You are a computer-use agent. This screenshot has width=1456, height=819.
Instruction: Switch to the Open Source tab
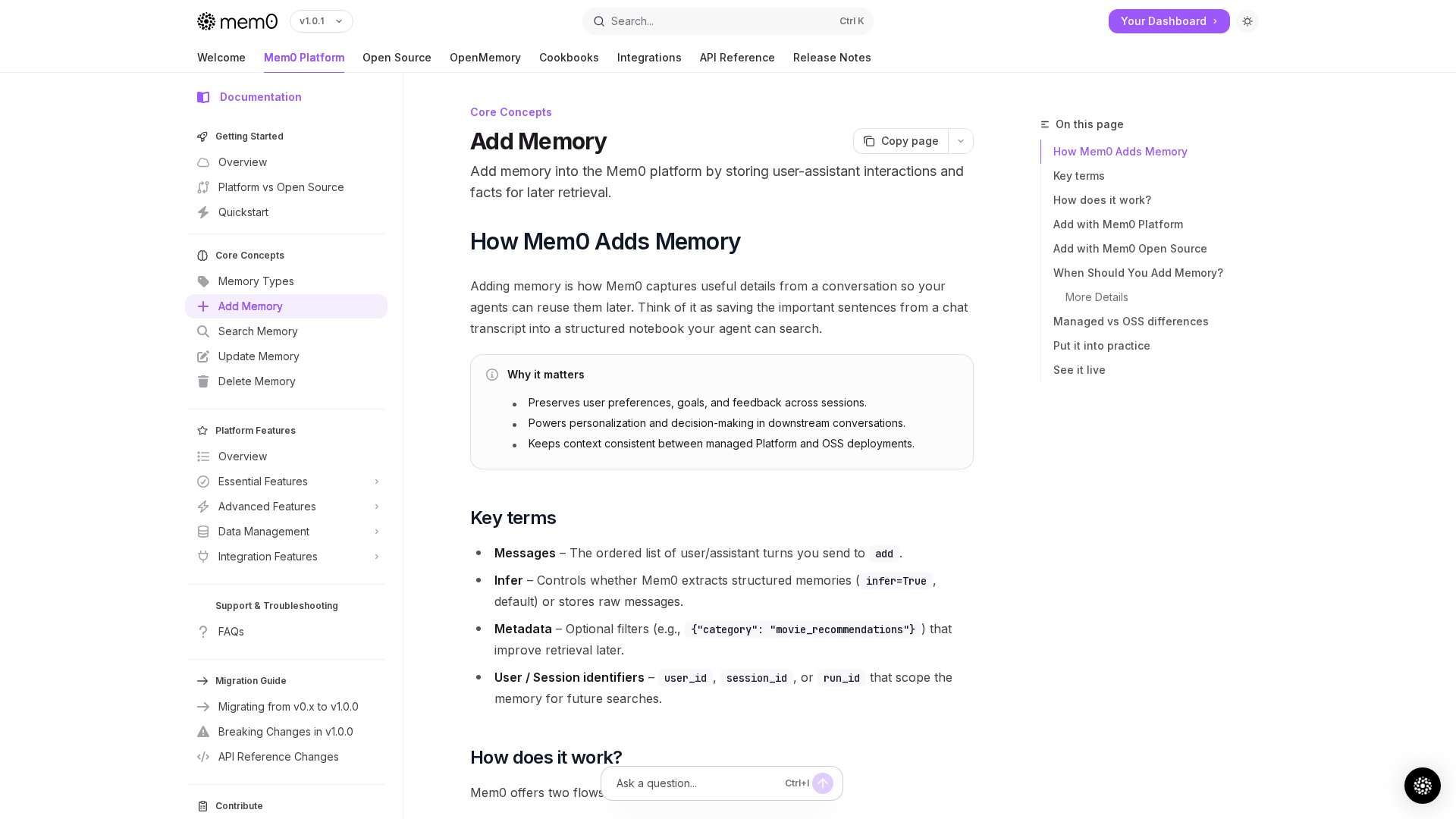click(397, 58)
